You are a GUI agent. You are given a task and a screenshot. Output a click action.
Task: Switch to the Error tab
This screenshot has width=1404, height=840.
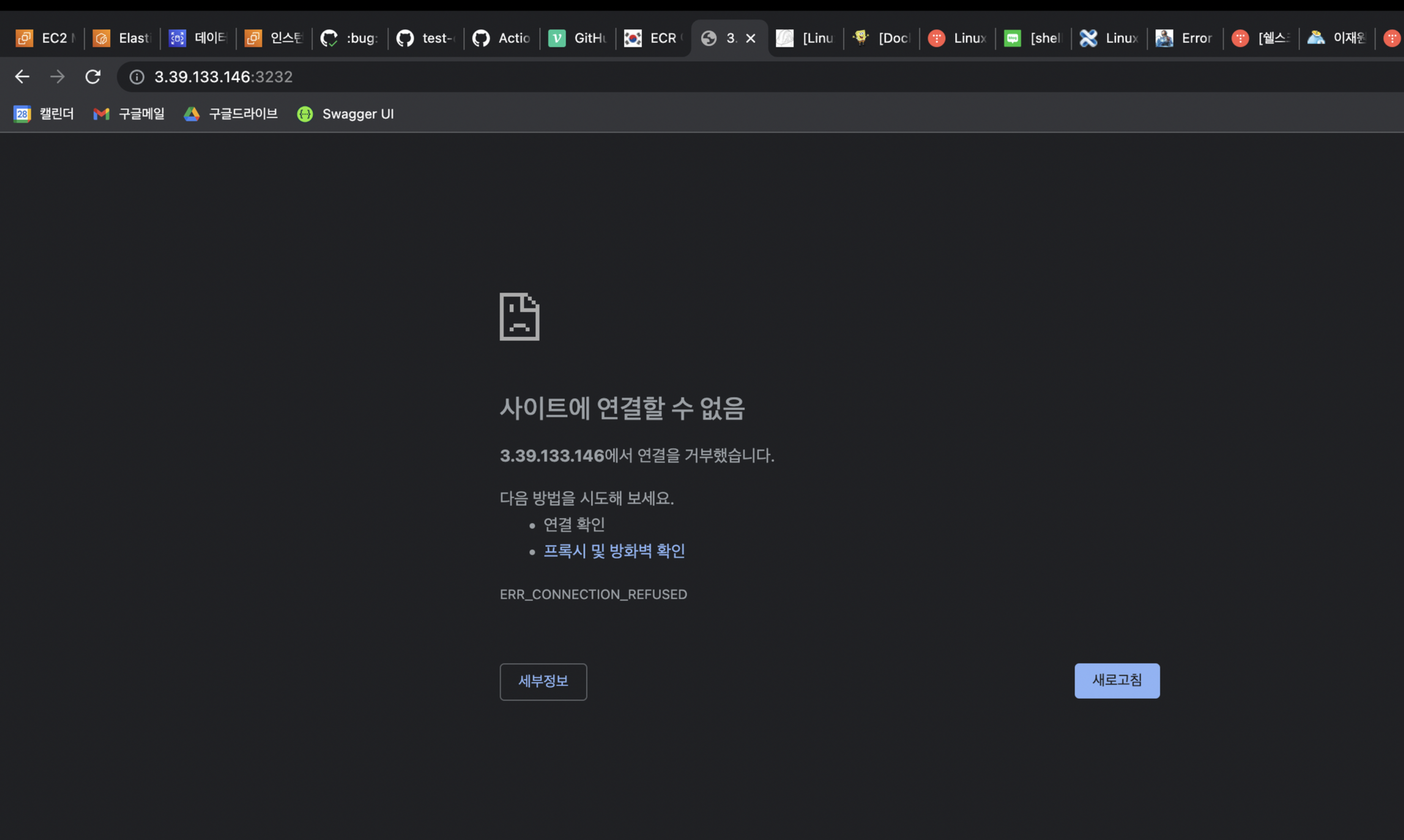(1185, 38)
